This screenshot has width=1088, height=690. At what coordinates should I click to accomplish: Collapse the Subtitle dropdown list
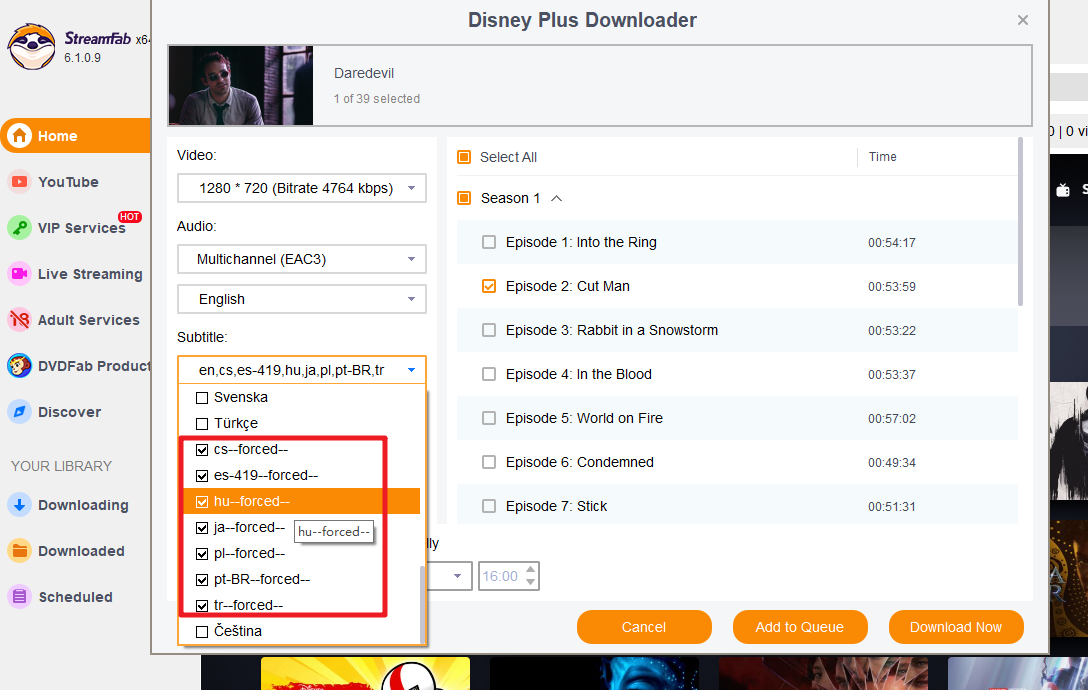pyautogui.click(x=411, y=370)
